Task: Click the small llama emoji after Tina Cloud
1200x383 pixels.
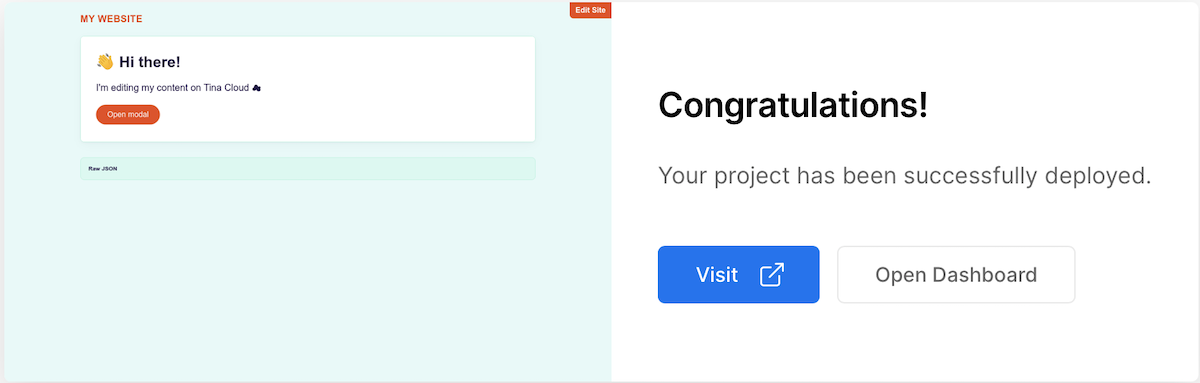Action: 257,88
